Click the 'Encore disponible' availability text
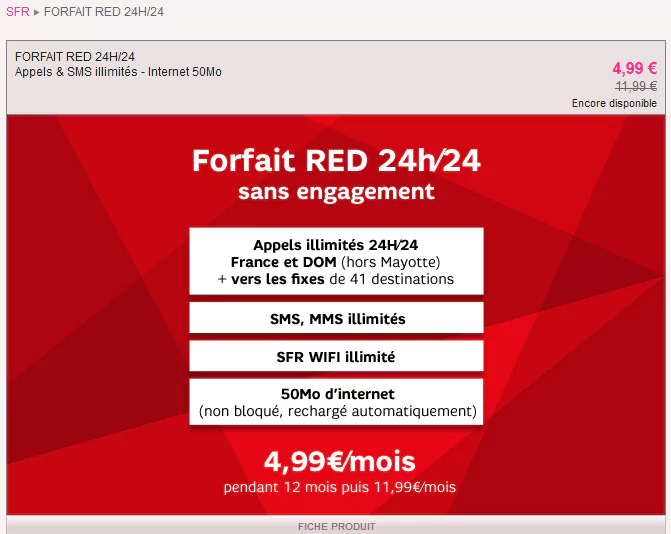Viewport: 671px width, 534px height. [614, 103]
